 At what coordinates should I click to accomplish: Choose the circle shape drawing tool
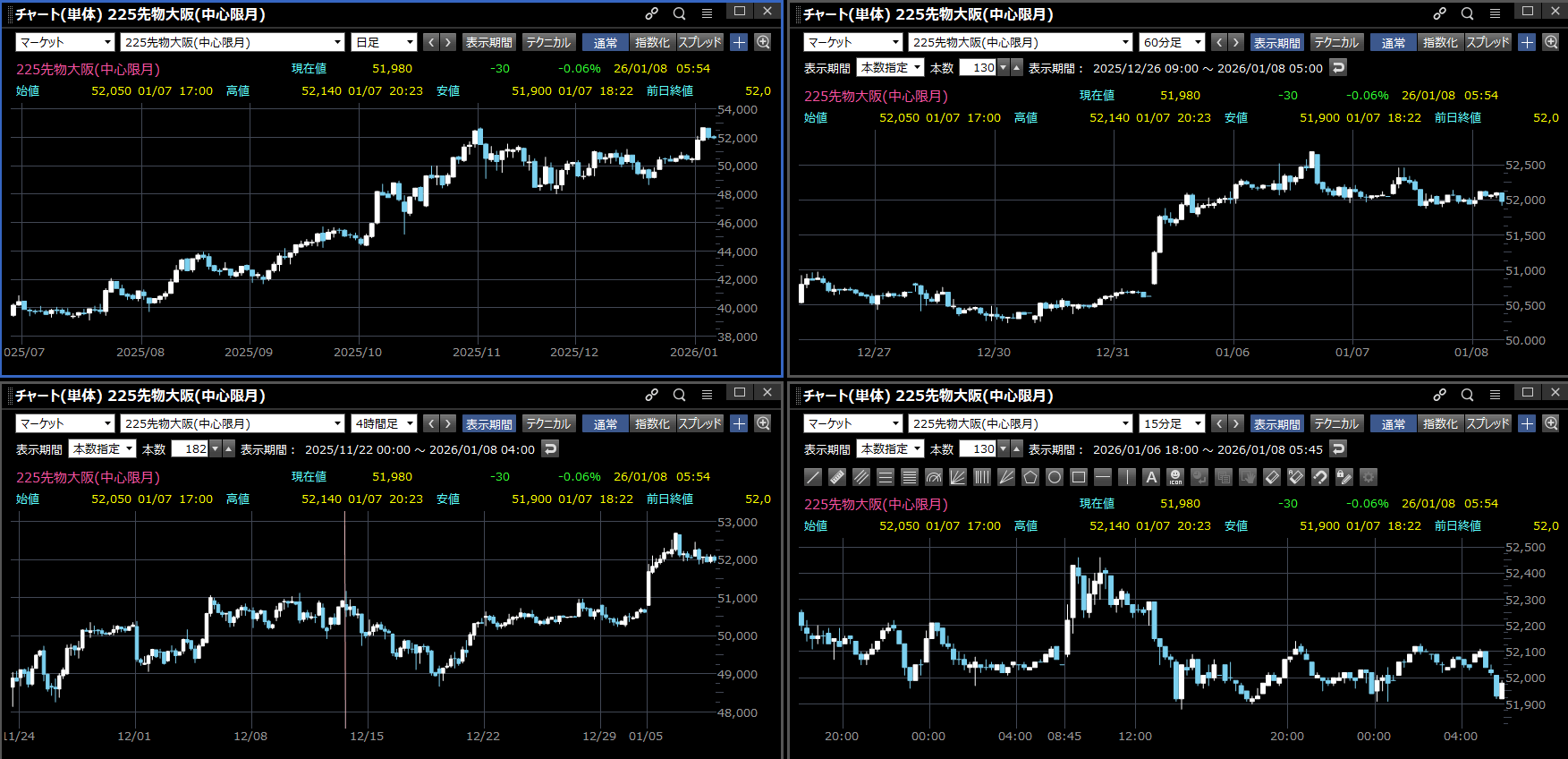click(x=1055, y=477)
